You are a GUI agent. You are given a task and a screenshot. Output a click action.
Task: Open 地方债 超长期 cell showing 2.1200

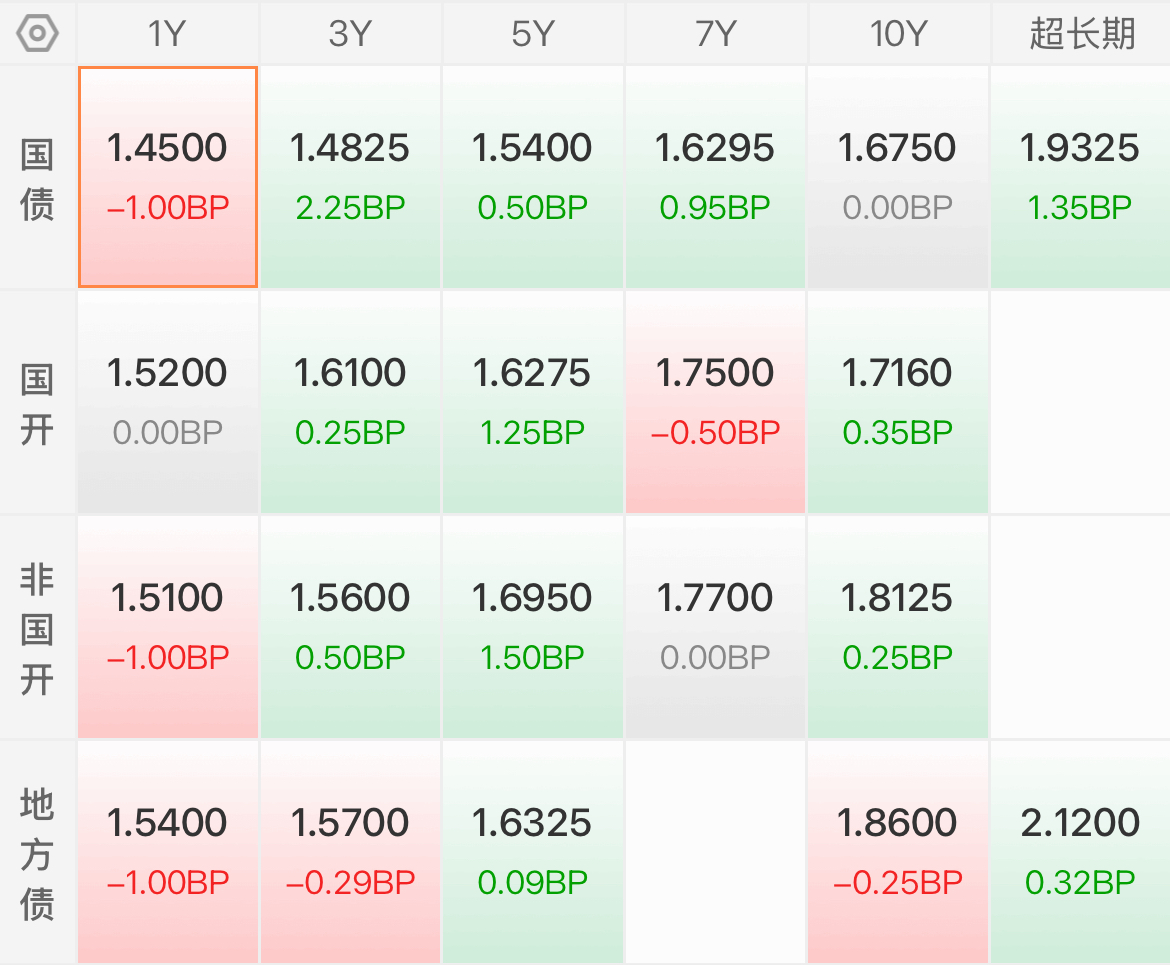(x=1081, y=853)
